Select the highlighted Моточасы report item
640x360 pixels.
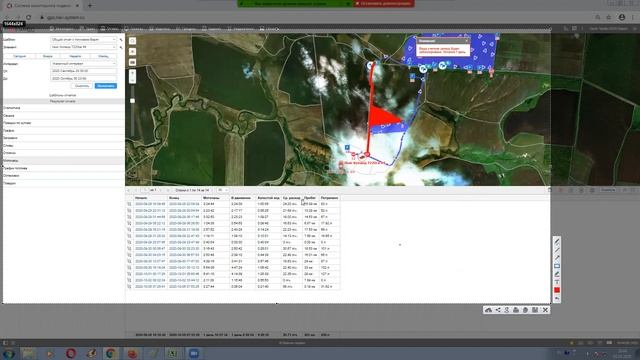63,161
